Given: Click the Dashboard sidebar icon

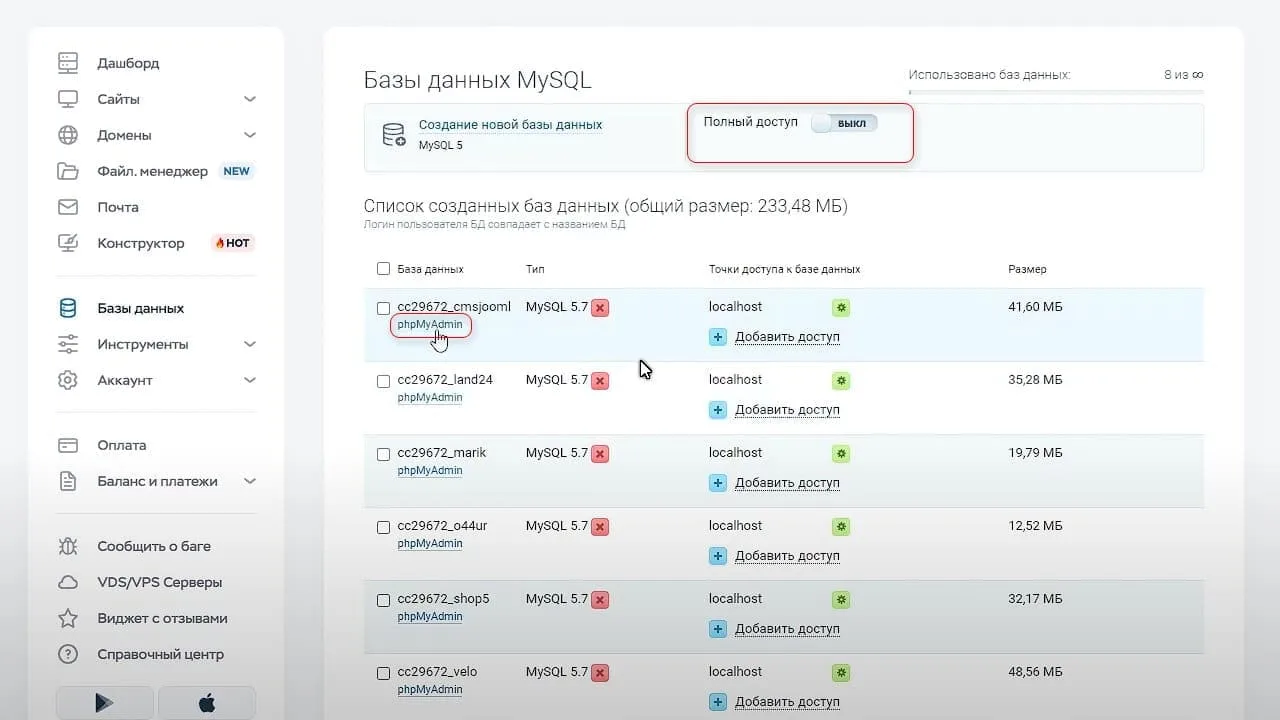Looking at the screenshot, I should 68,63.
